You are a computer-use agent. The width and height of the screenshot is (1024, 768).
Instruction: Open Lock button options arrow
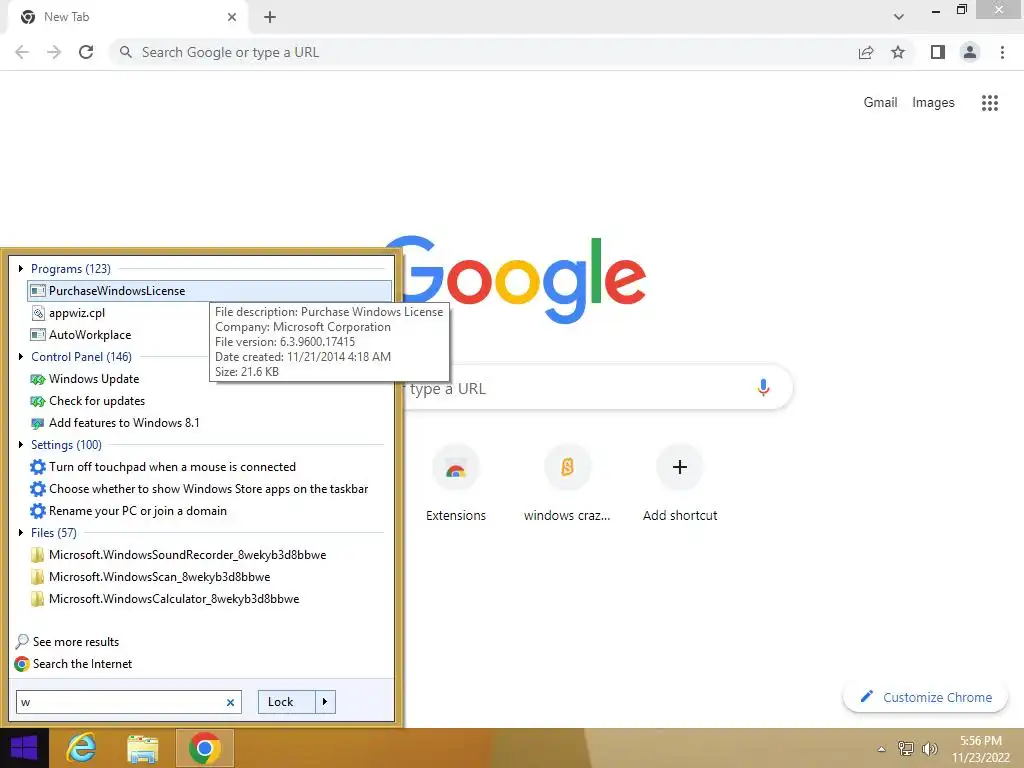(325, 702)
